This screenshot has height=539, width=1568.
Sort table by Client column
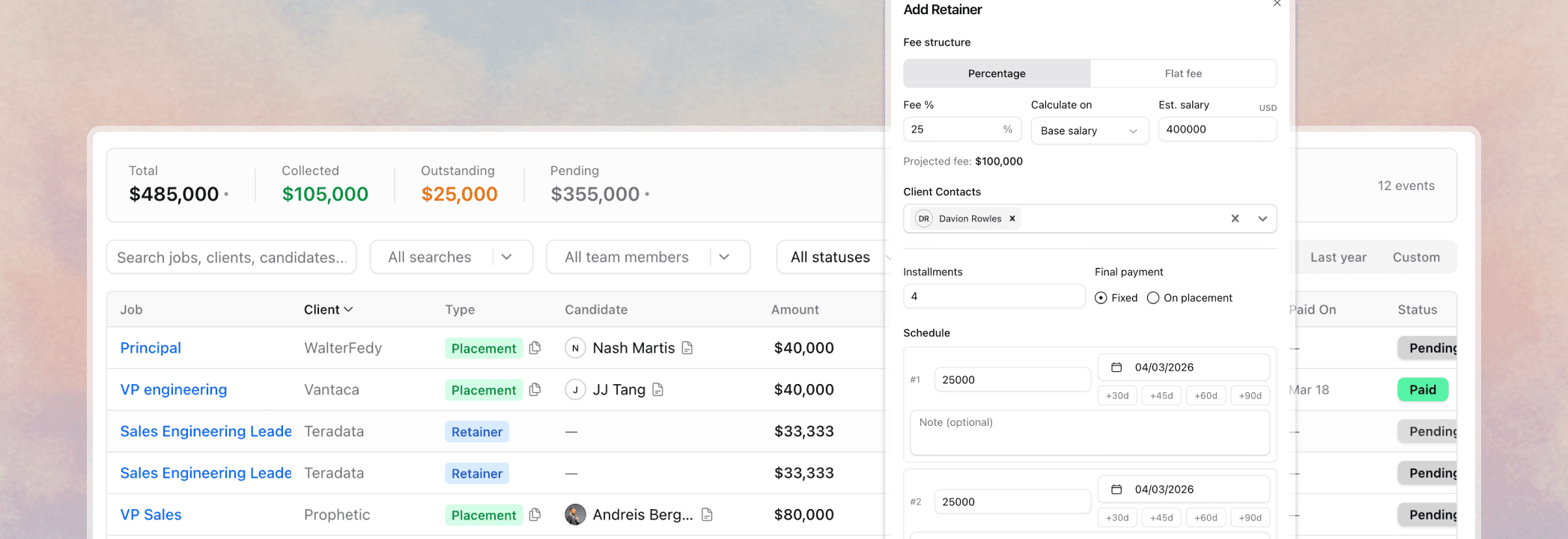[328, 309]
